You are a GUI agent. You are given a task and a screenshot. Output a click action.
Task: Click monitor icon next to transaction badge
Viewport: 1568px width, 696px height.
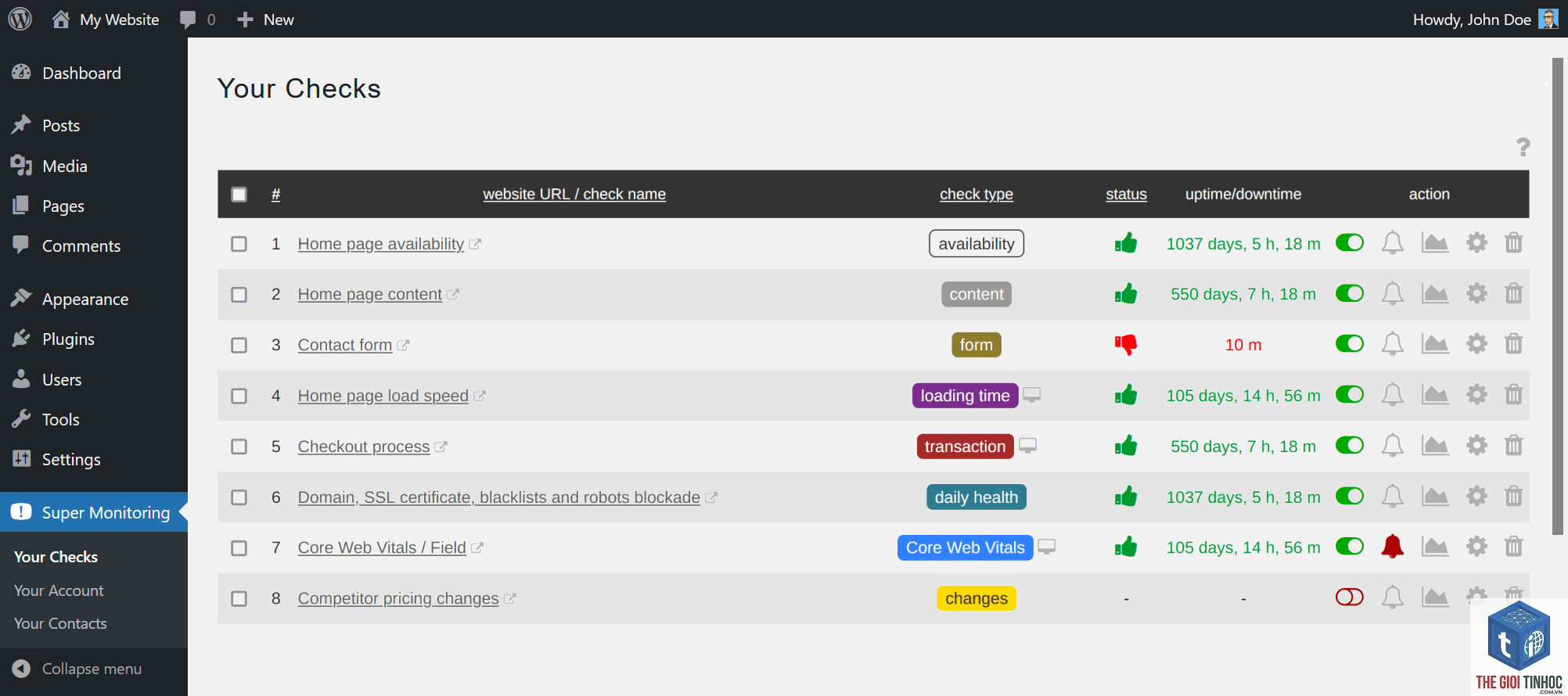1027,445
